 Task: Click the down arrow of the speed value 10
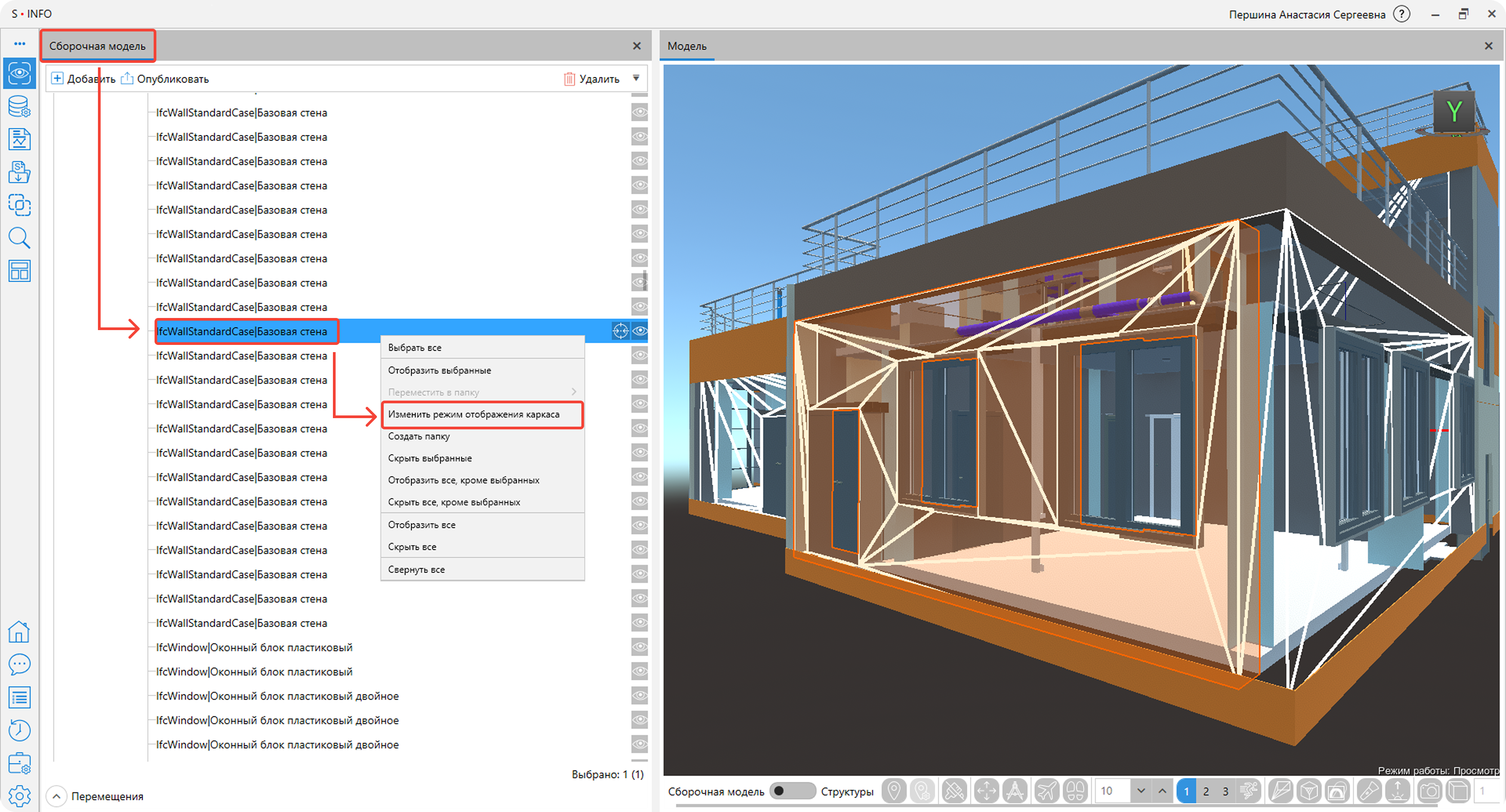coord(1141,791)
